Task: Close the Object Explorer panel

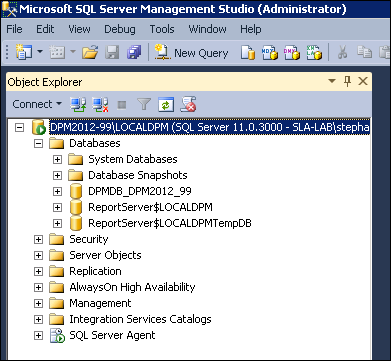Action: click(x=363, y=81)
